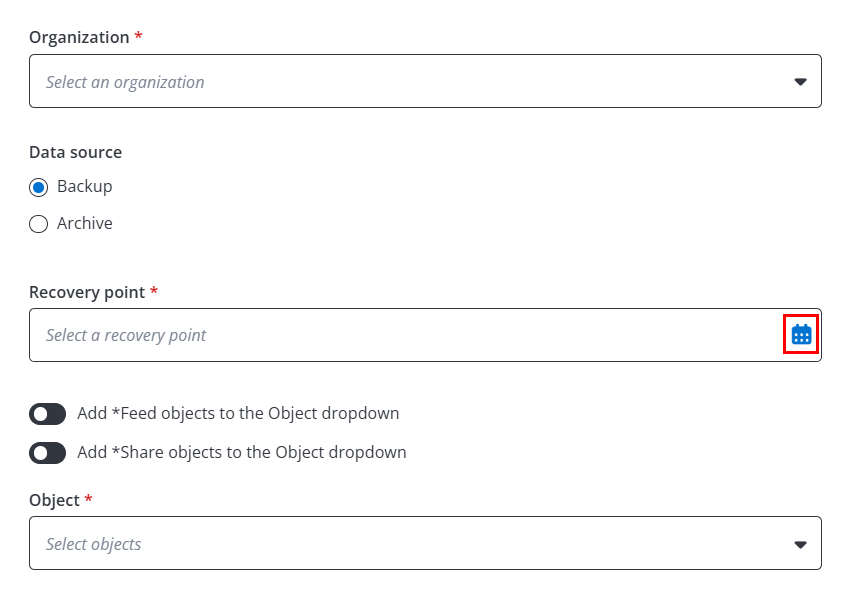Click the red asterisk next to Organization

coord(138,36)
